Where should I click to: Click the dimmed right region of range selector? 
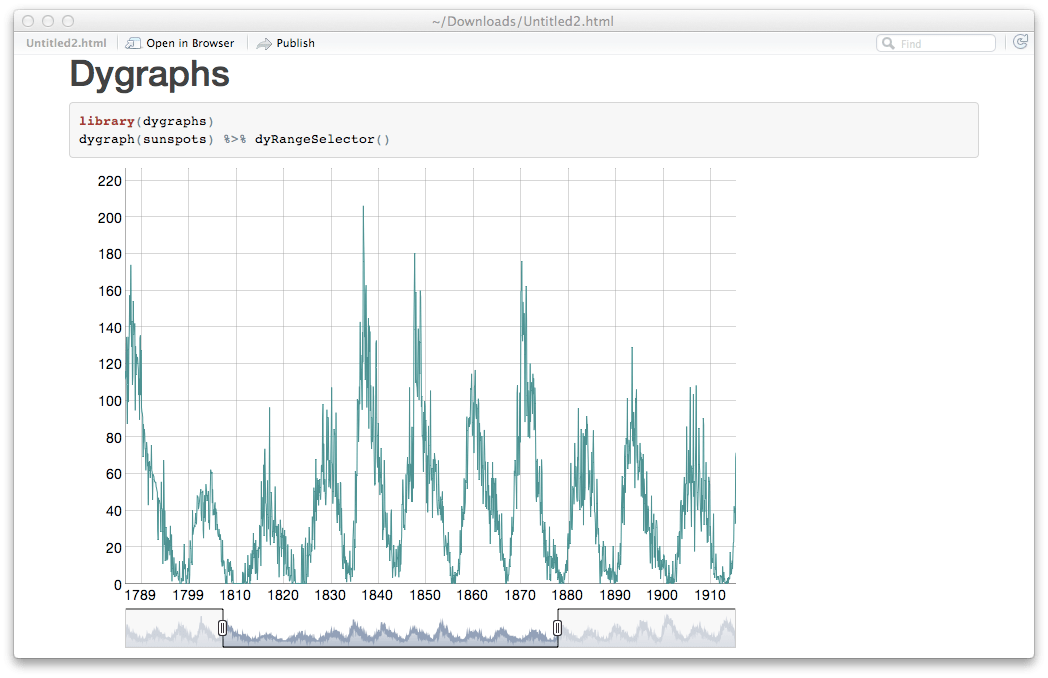point(648,630)
